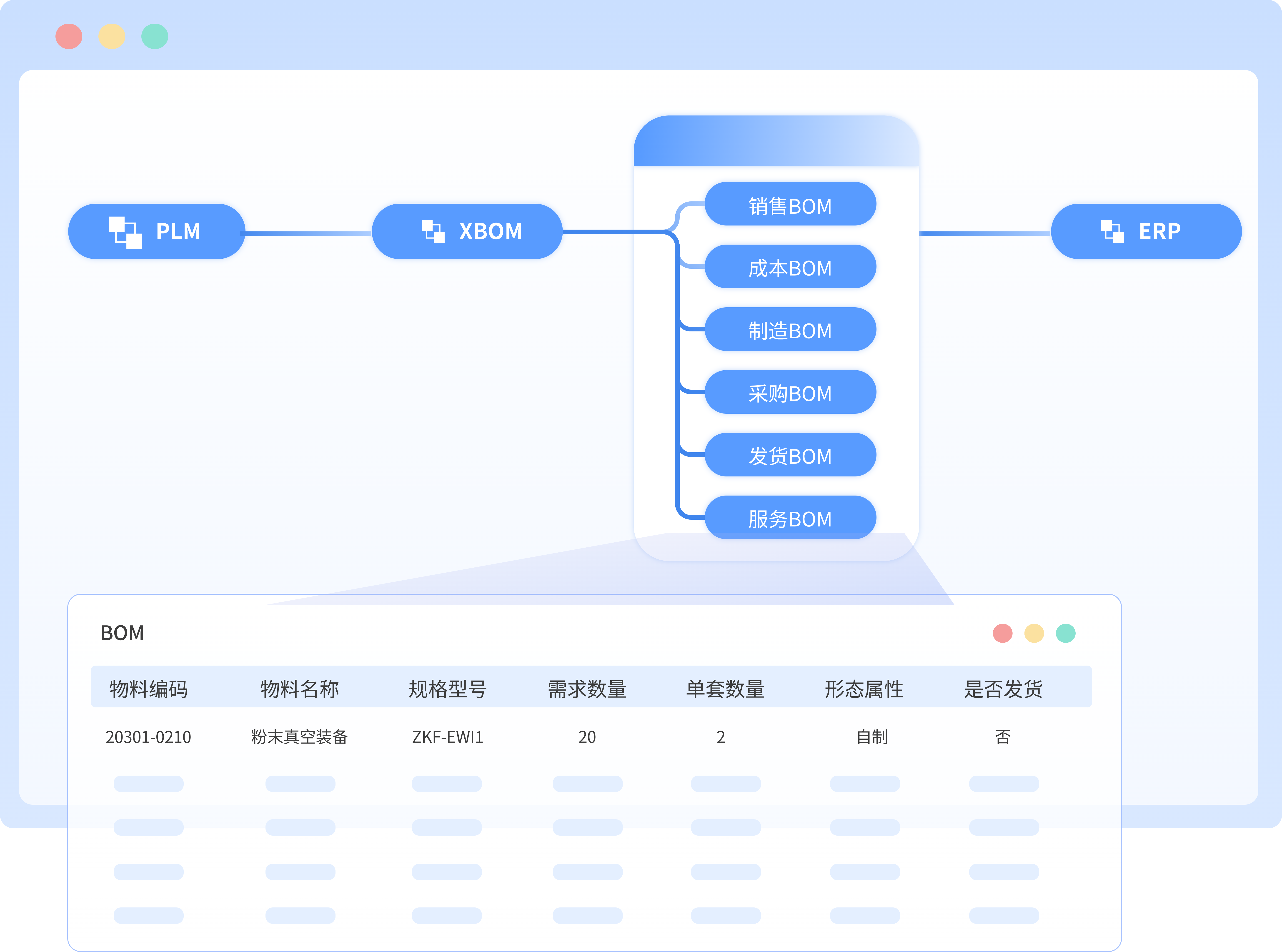Select the 单套数量 value 2
1282x952 pixels.
[x=721, y=737]
